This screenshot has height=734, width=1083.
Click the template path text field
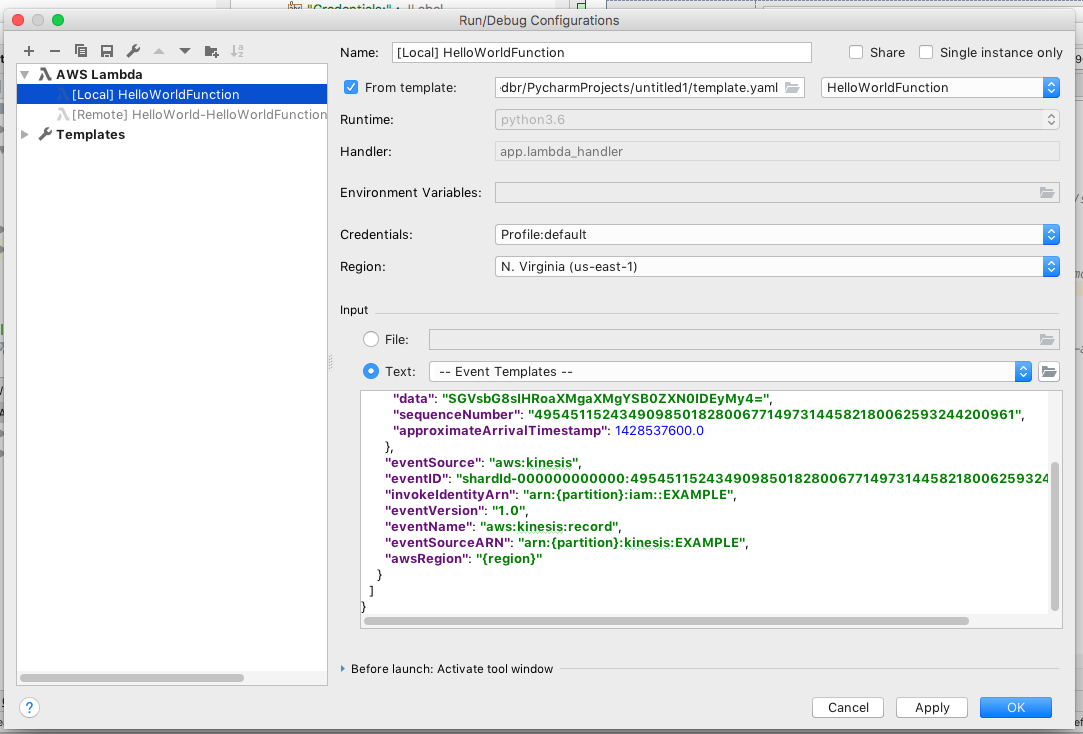[640, 88]
